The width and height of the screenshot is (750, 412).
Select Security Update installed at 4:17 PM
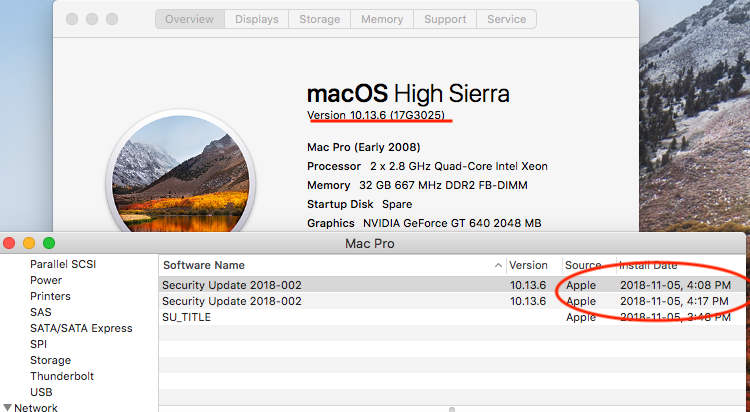(232, 301)
